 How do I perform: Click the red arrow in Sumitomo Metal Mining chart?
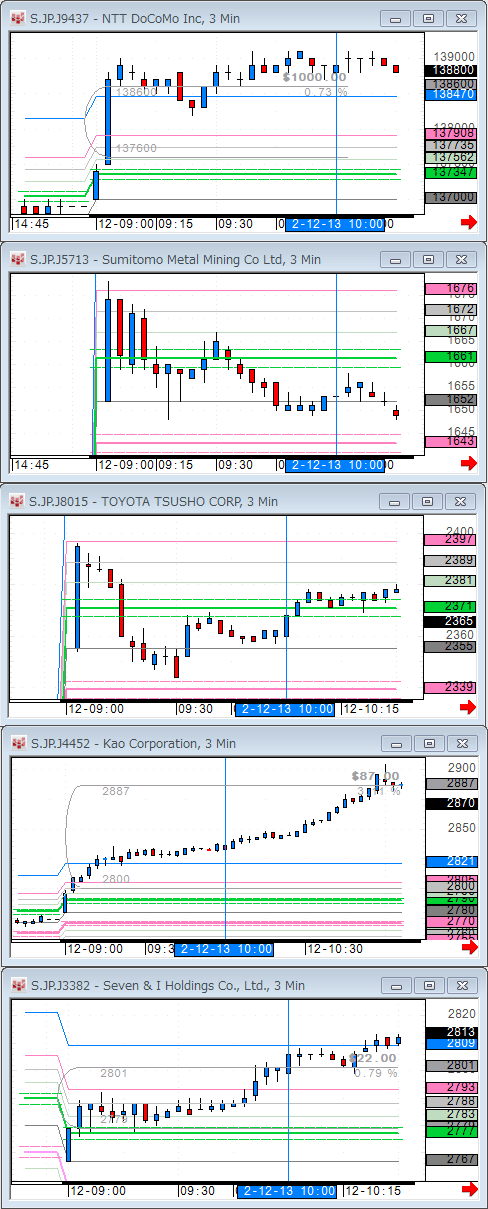[x=468, y=464]
